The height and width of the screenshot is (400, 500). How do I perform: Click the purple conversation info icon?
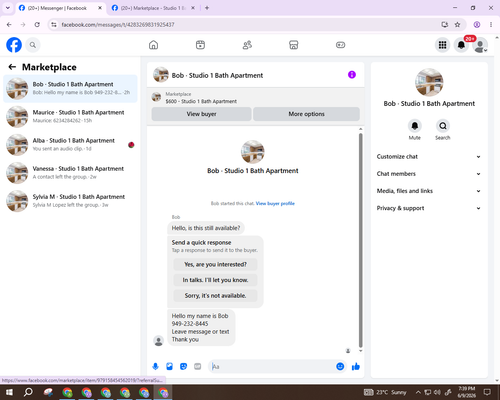(x=352, y=75)
